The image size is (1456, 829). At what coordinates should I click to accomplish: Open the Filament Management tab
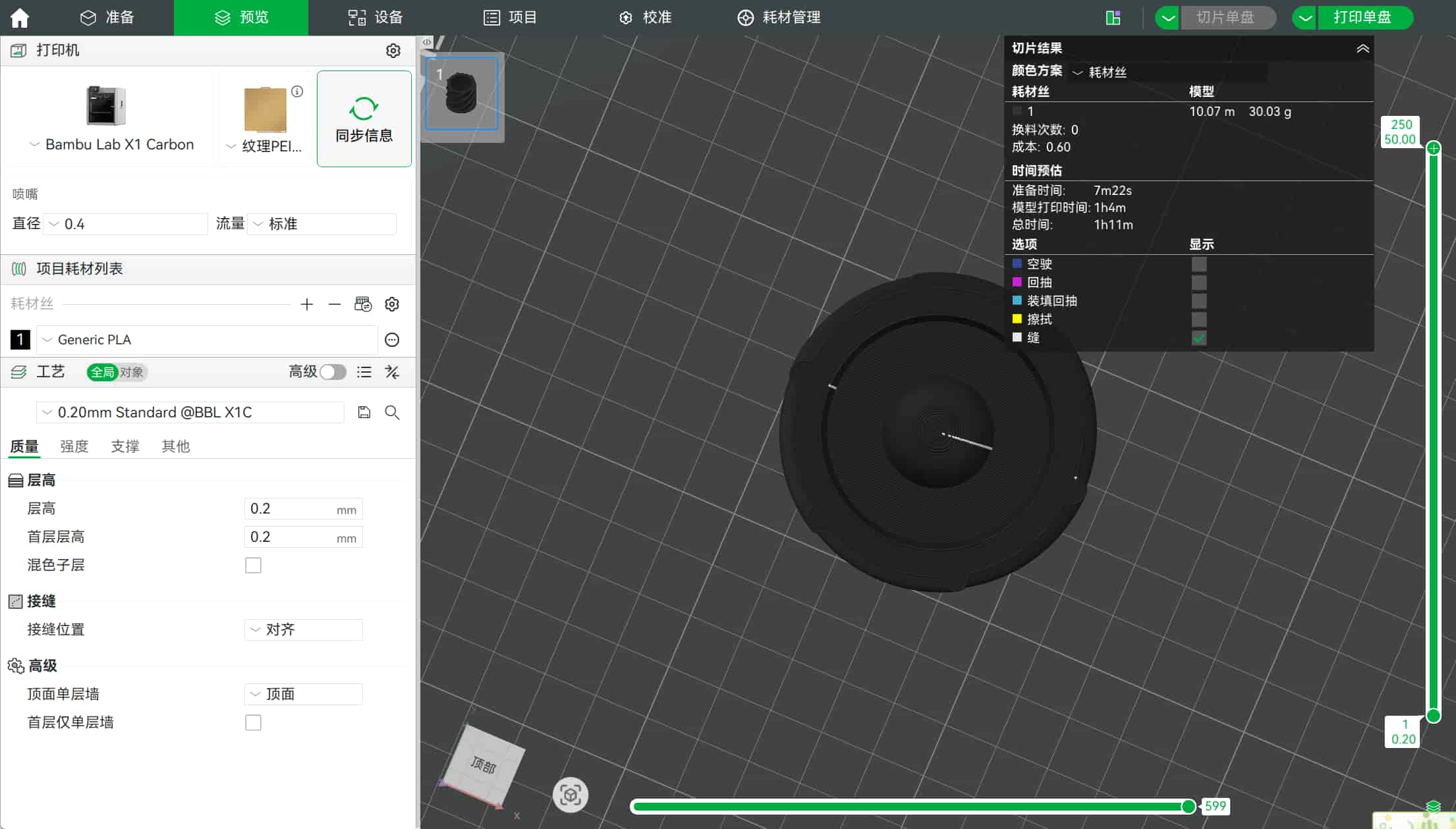click(x=779, y=18)
